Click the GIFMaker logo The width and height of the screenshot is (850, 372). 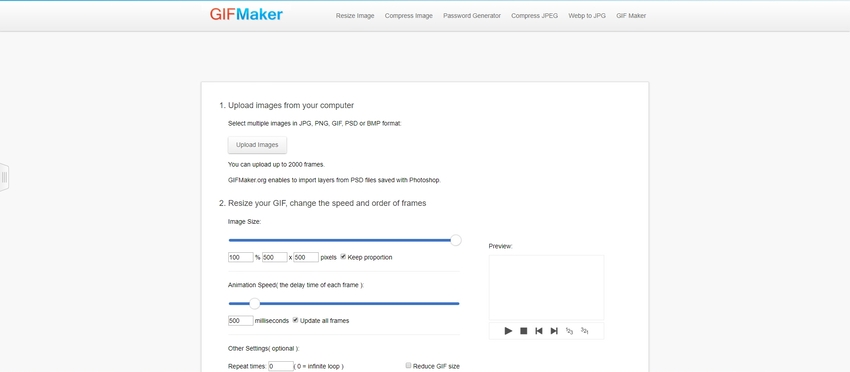click(x=246, y=15)
